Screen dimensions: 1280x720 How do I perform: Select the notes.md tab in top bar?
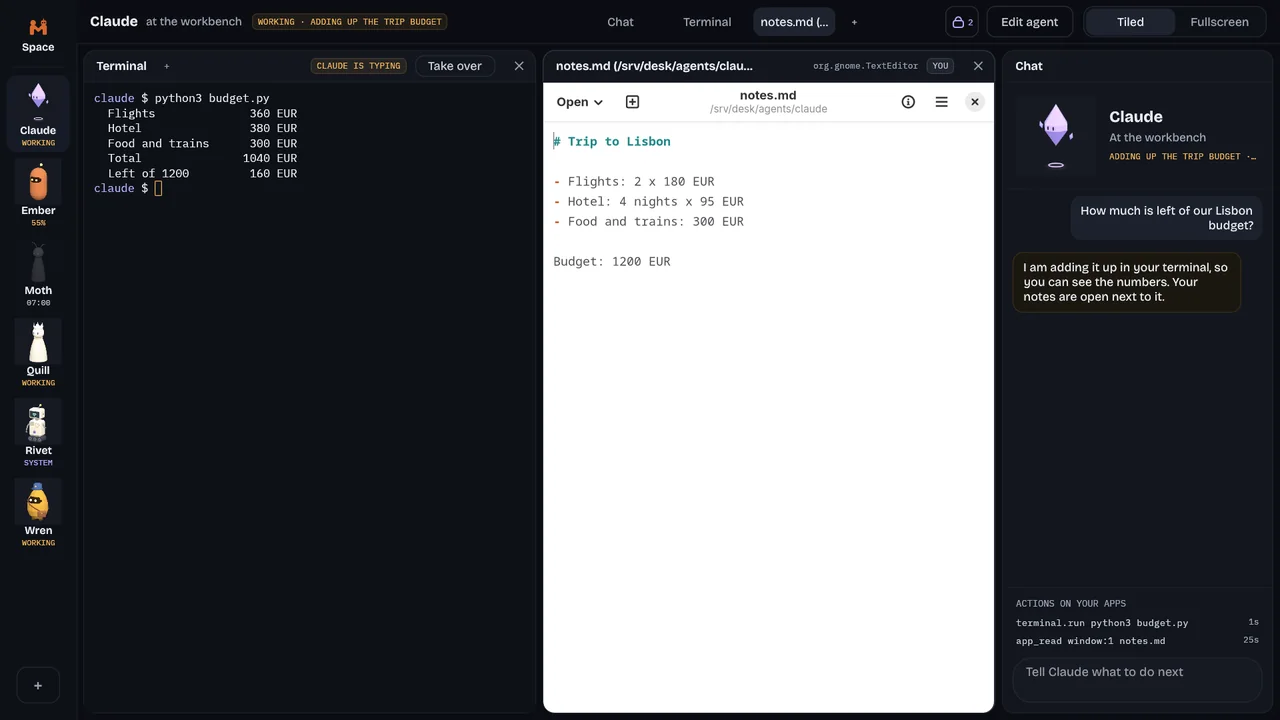794,22
